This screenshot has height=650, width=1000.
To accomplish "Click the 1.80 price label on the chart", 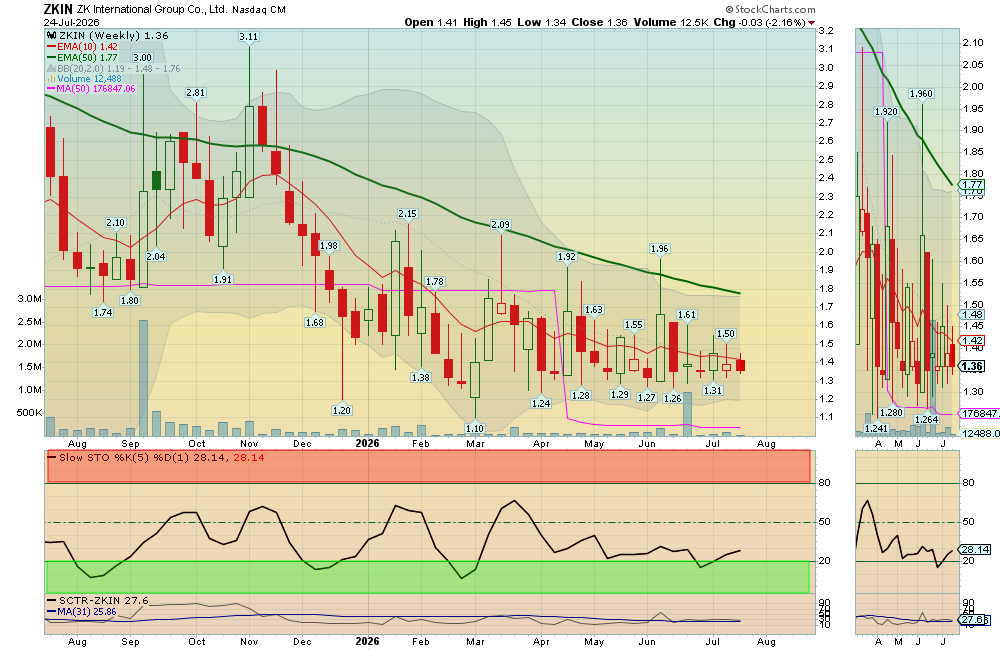I will tap(129, 300).
